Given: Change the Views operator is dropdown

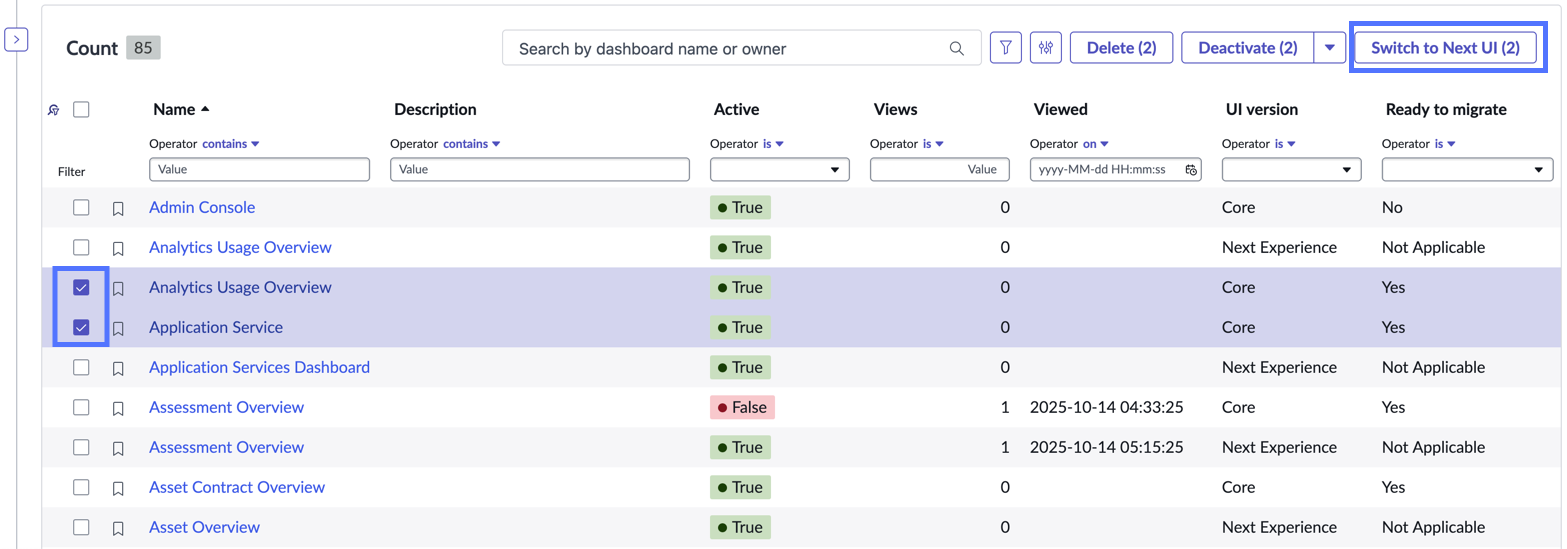Looking at the screenshot, I should [934, 144].
